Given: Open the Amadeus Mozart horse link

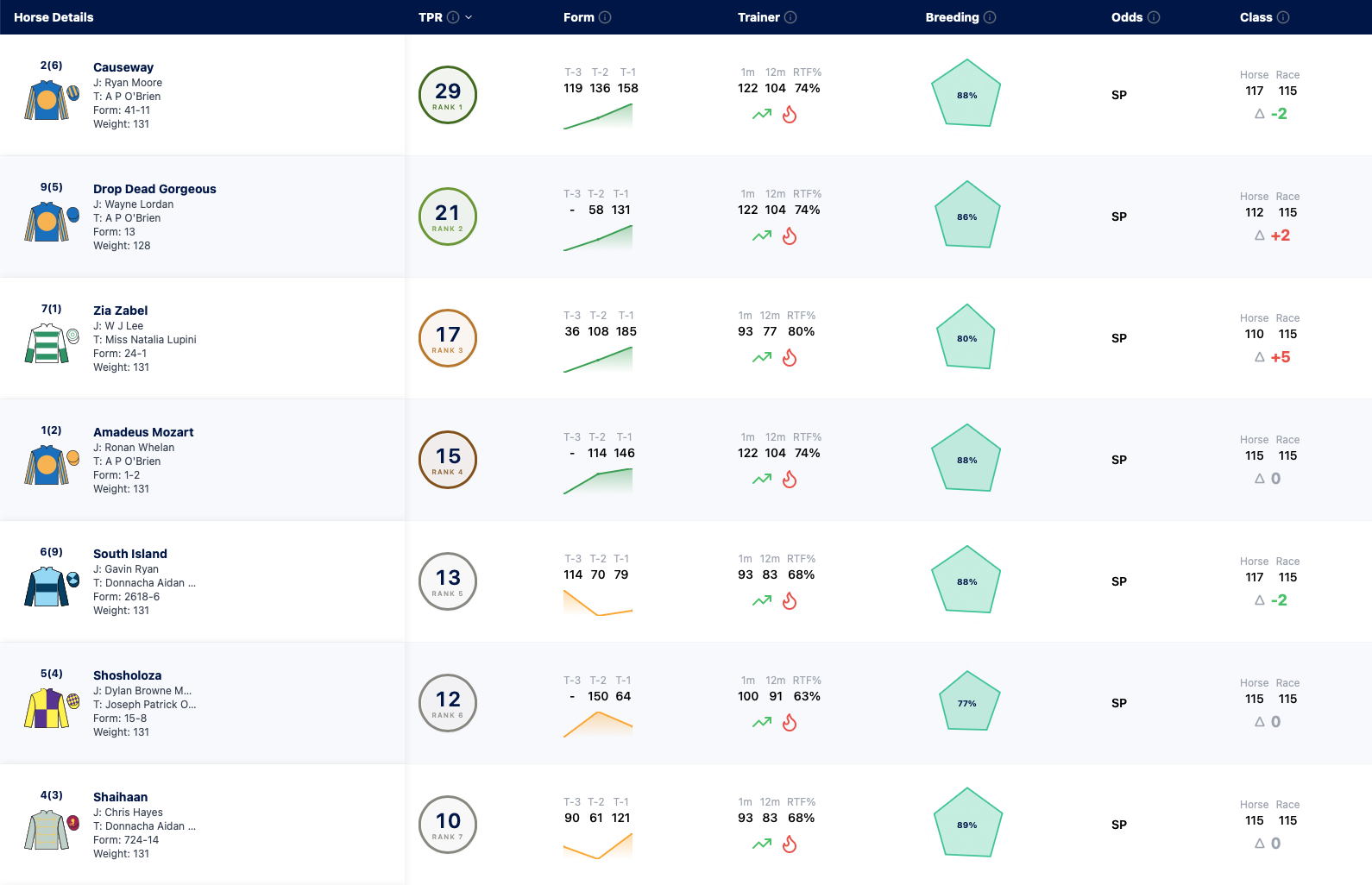Looking at the screenshot, I should [x=143, y=432].
